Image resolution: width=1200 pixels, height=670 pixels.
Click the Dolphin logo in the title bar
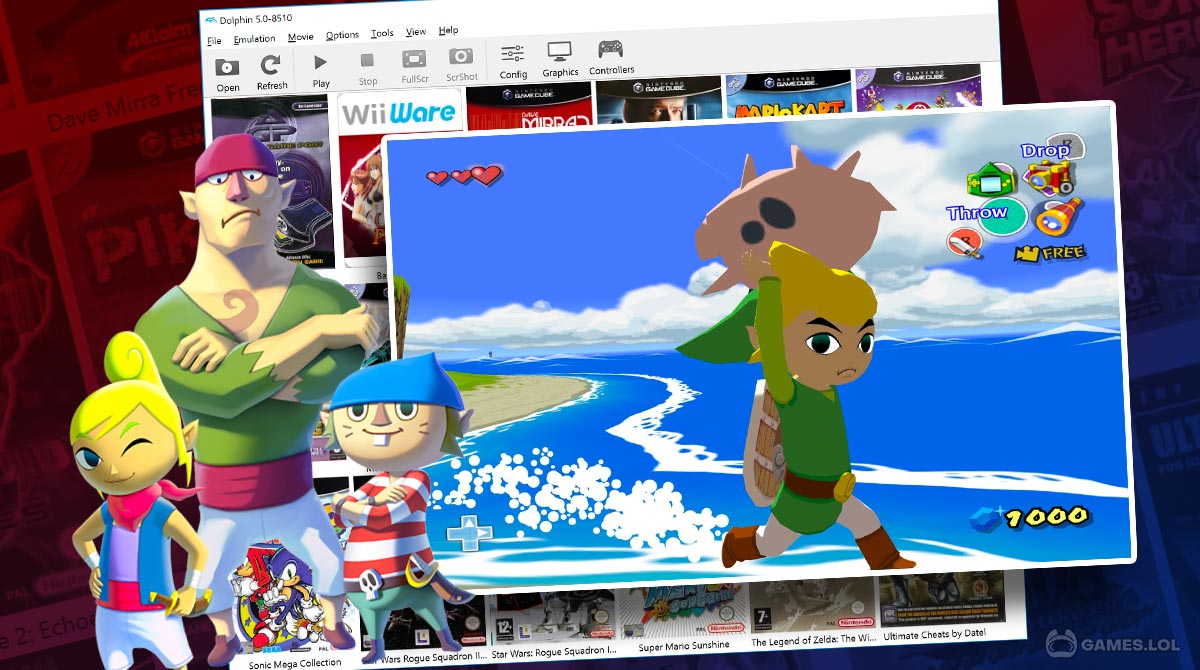click(x=210, y=22)
